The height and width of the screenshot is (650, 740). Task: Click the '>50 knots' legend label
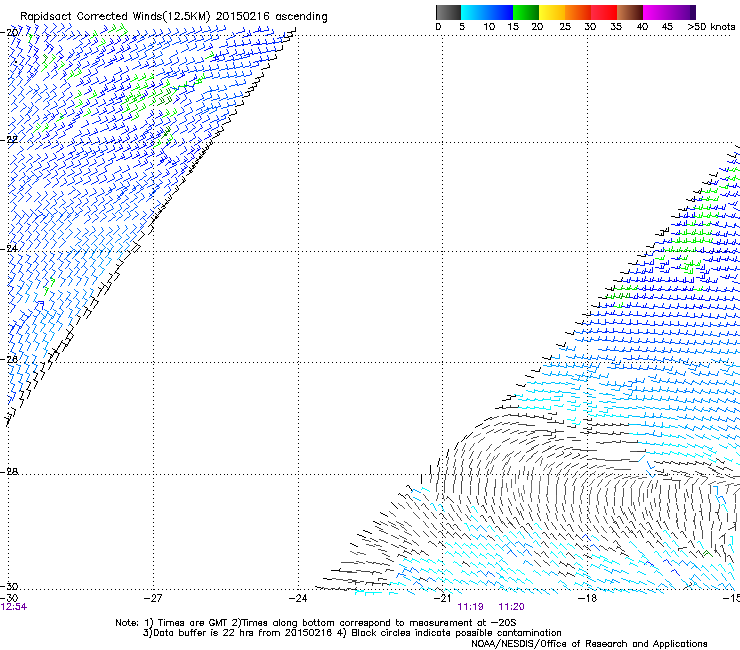711,27
